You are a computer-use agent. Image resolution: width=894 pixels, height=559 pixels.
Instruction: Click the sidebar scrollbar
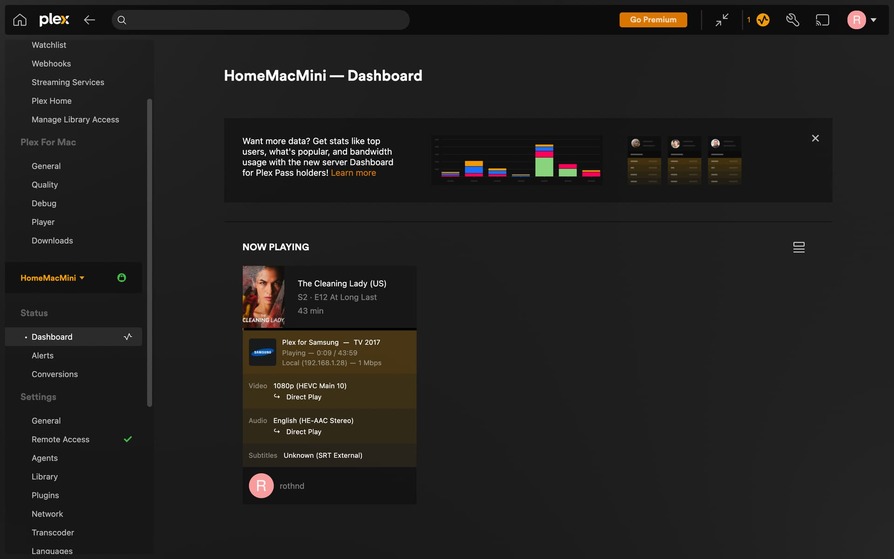tap(149, 253)
